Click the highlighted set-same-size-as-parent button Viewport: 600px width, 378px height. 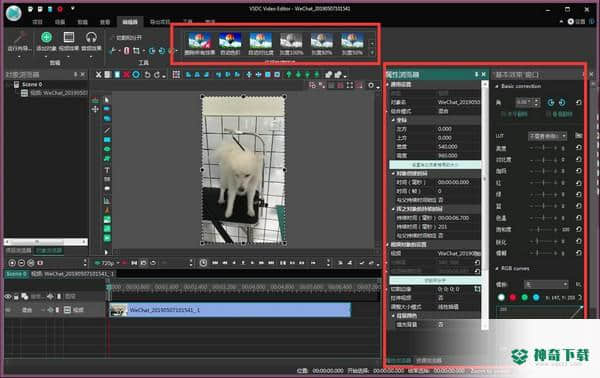[435, 165]
